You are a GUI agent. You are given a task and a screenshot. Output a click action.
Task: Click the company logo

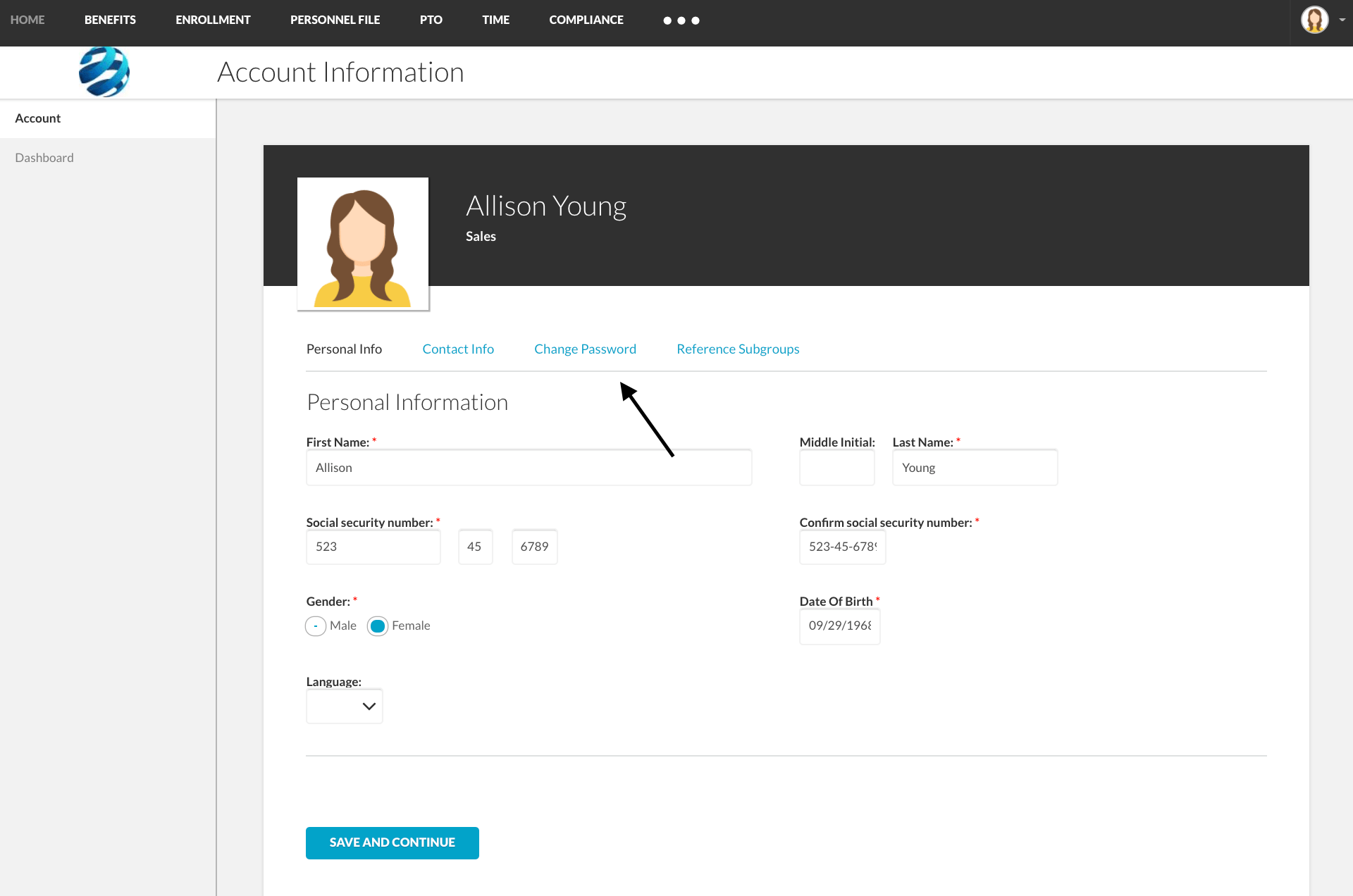[x=104, y=71]
